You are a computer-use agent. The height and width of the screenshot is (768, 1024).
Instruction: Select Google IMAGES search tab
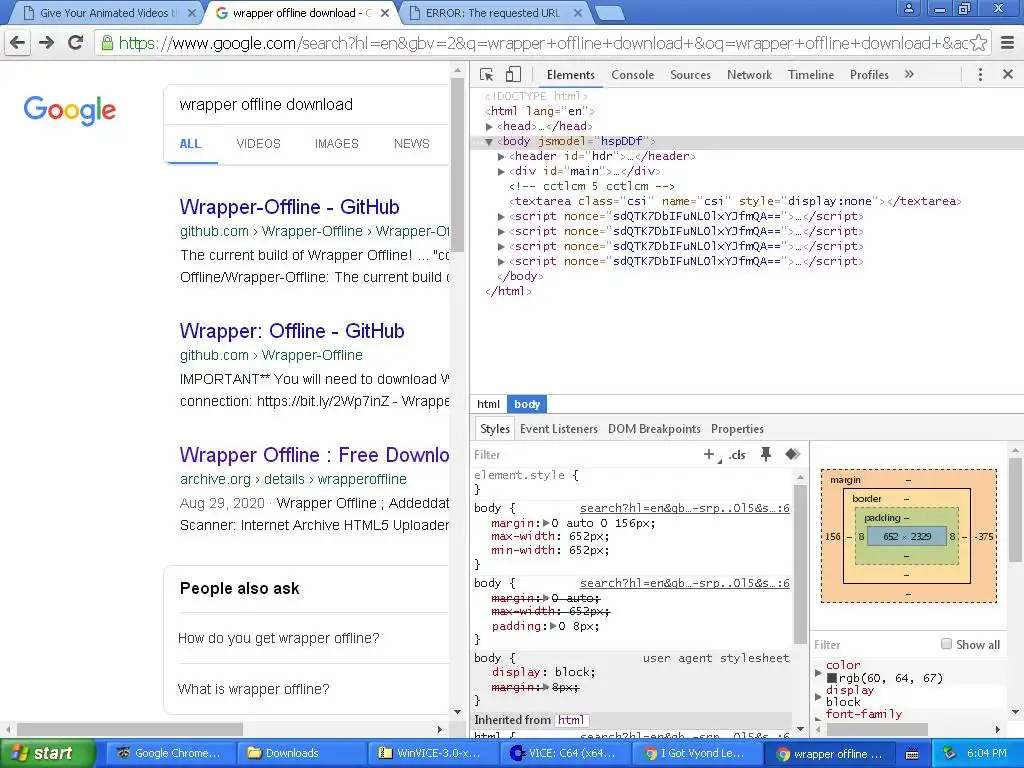coord(336,144)
